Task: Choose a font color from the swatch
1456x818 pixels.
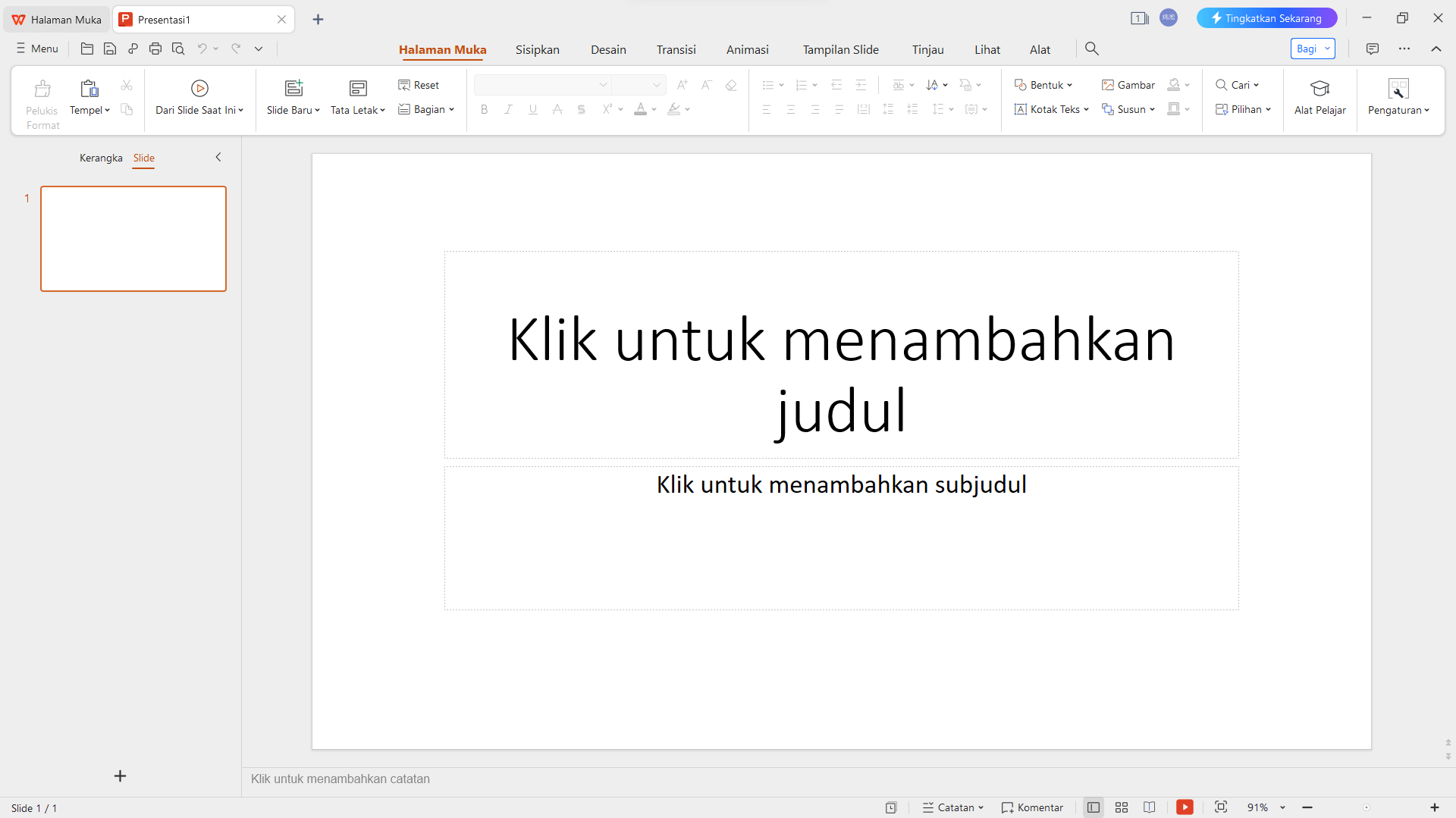Action: pyautogui.click(x=642, y=109)
